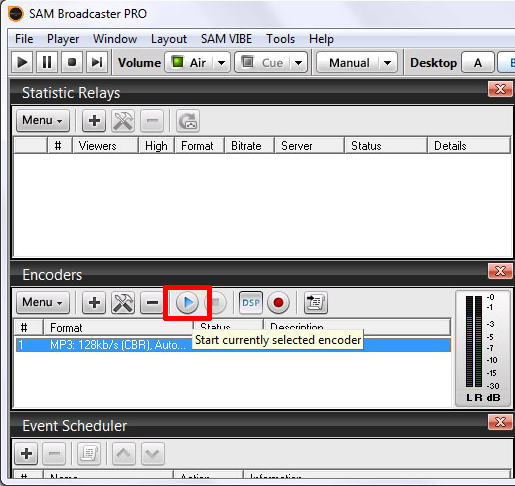Close the Encoders panel
This screenshot has height=486, width=515.
pos(500,271)
